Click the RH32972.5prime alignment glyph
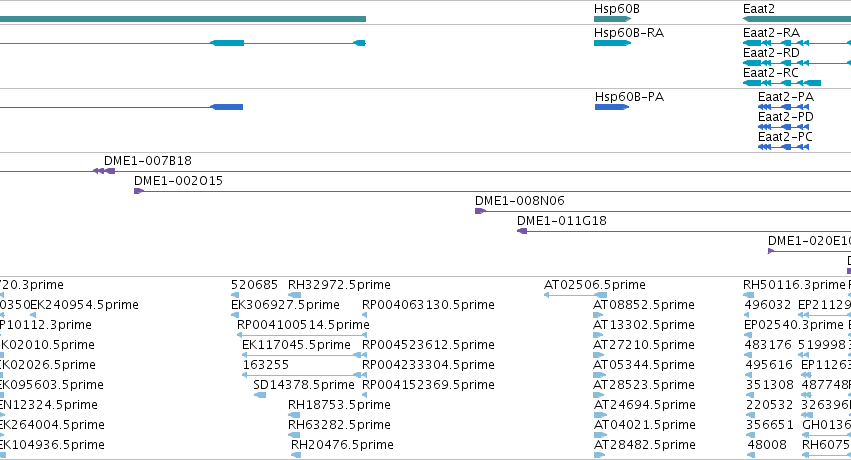 tap(295, 295)
